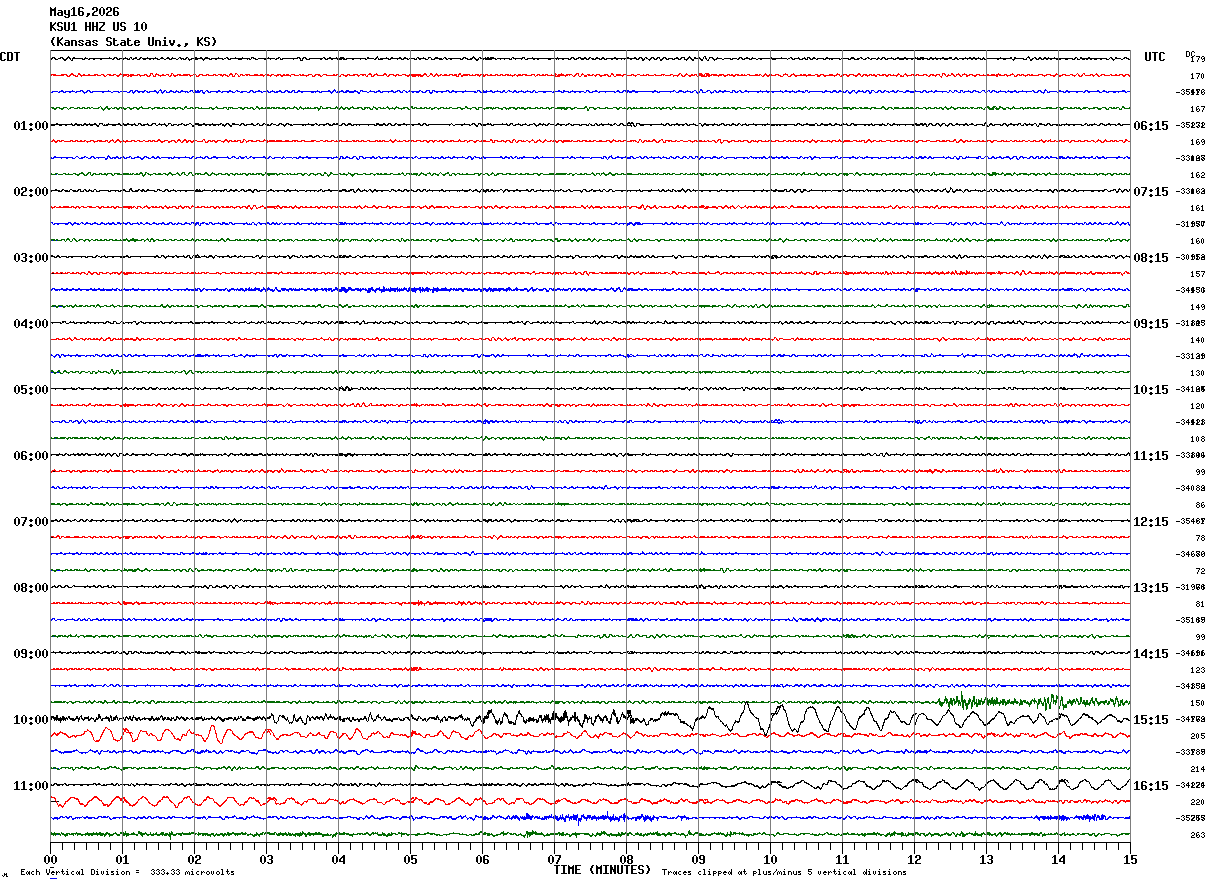The width and height of the screenshot is (1210, 886).
Task: Click the Each Vertical Division scale note
Action: (127, 873)
